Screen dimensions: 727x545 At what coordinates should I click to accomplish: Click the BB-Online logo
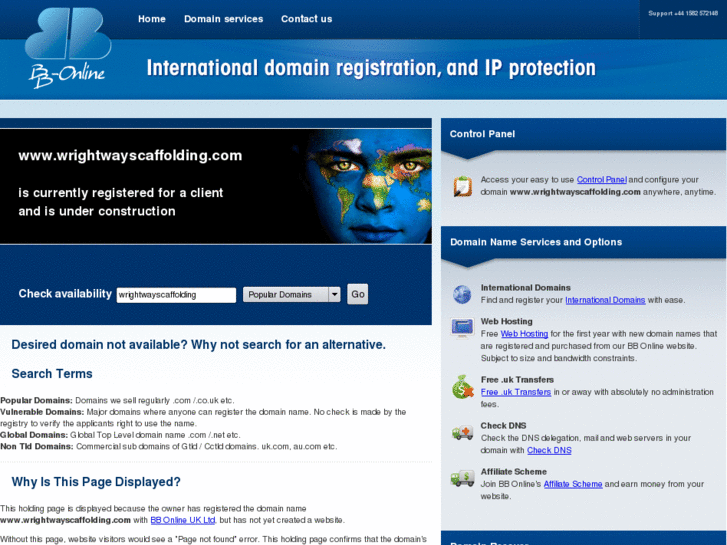(x=68, y=47)
